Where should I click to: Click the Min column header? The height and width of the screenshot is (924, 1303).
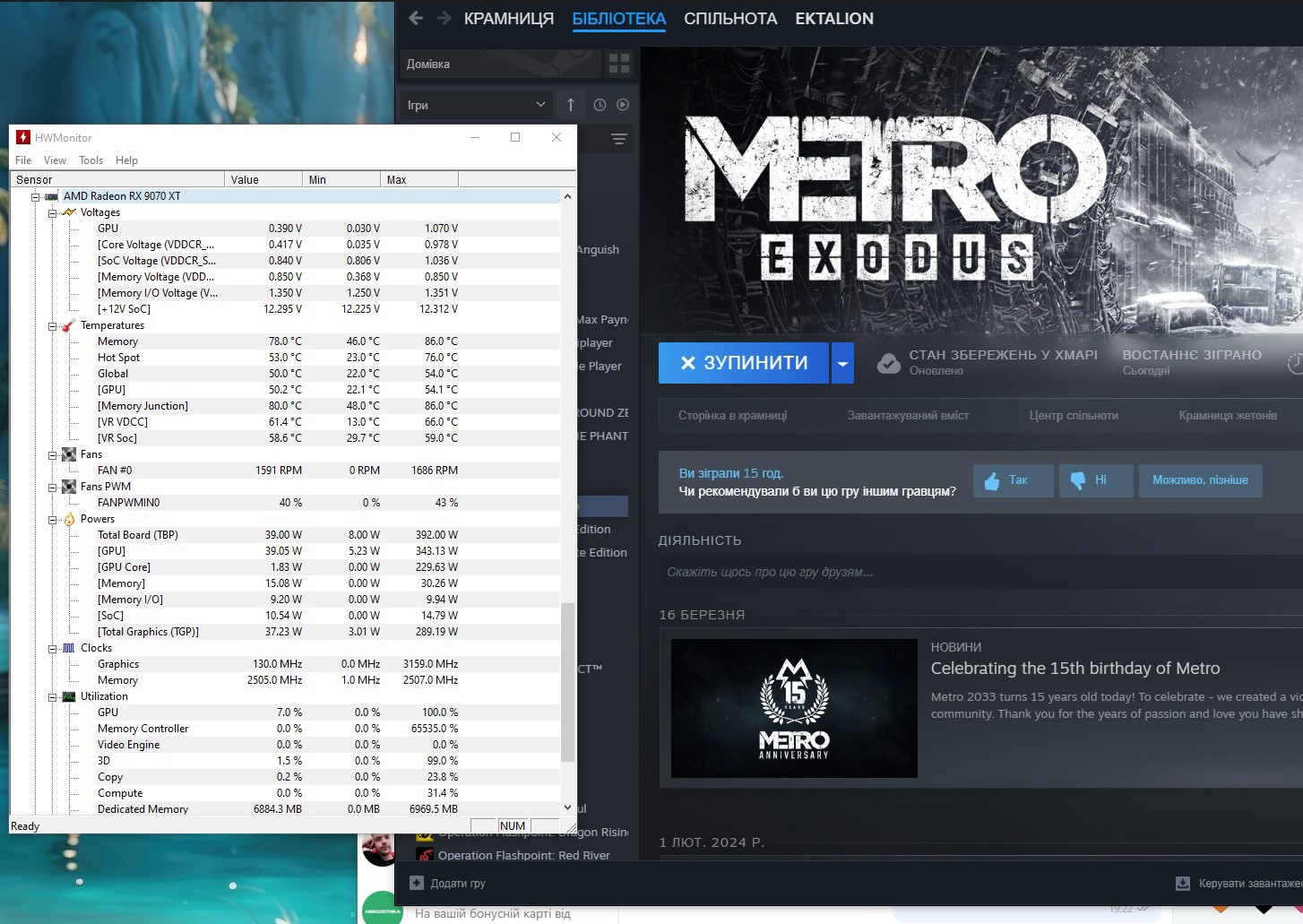tap(341, 179)
